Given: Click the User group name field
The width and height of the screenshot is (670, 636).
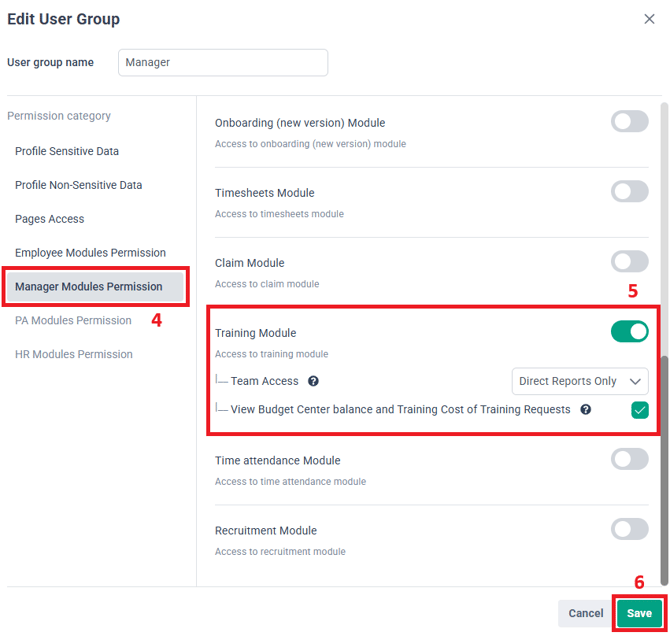Looking at the screenshot, I should click(222, 62).
